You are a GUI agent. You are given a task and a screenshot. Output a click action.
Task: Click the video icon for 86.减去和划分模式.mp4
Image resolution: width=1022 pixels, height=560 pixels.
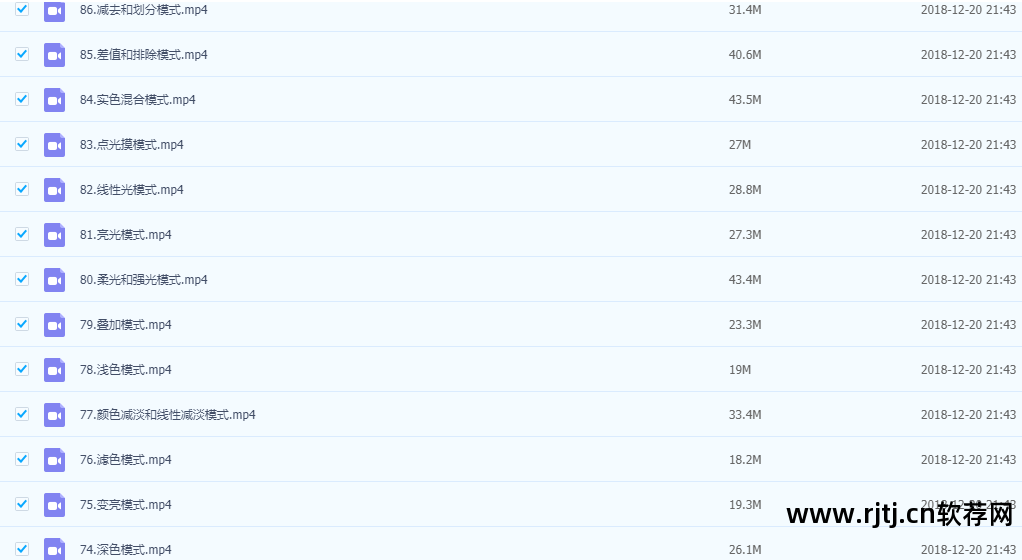55,10
